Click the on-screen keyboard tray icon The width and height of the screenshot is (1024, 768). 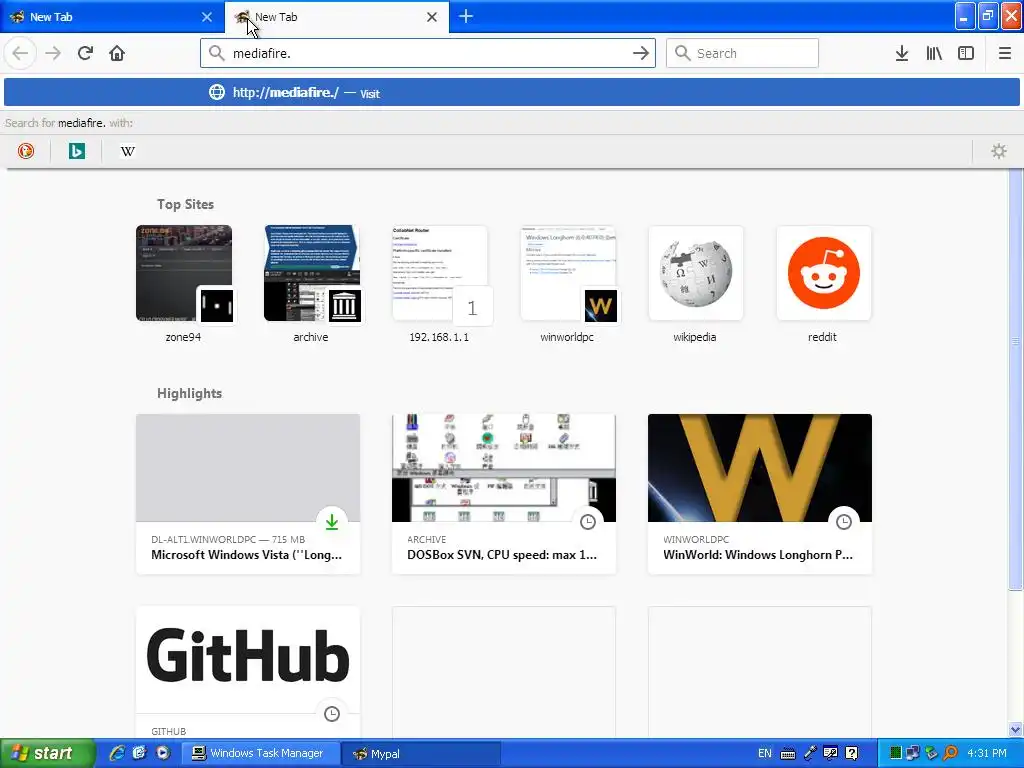788,754
